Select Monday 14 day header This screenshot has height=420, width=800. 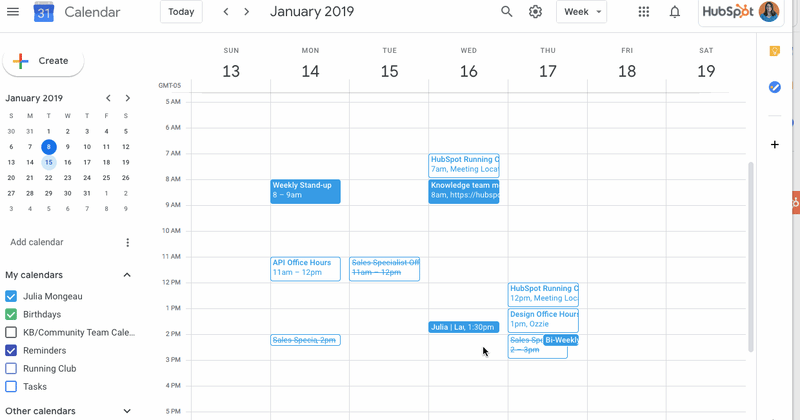click(x=310, y=64)
